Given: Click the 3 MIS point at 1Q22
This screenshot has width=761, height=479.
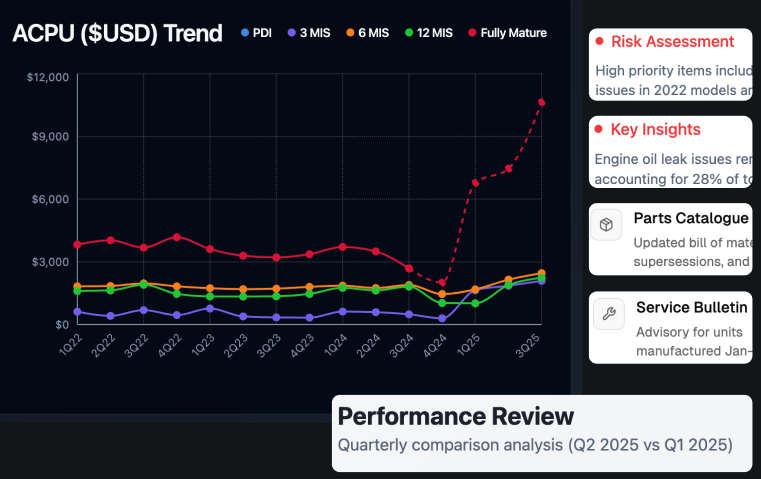Looking at the screenshot, I should [78, 312].
